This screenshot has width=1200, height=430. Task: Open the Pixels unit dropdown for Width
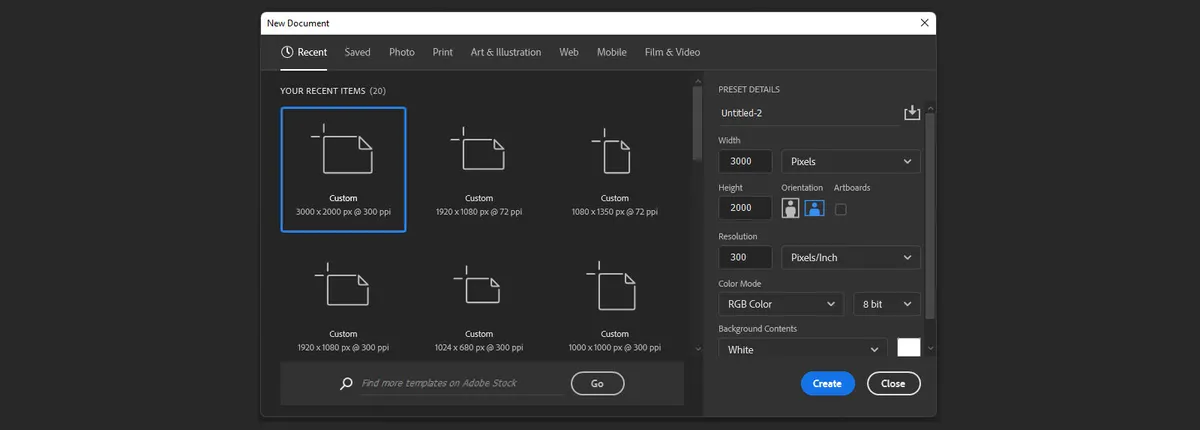[850, 161]
